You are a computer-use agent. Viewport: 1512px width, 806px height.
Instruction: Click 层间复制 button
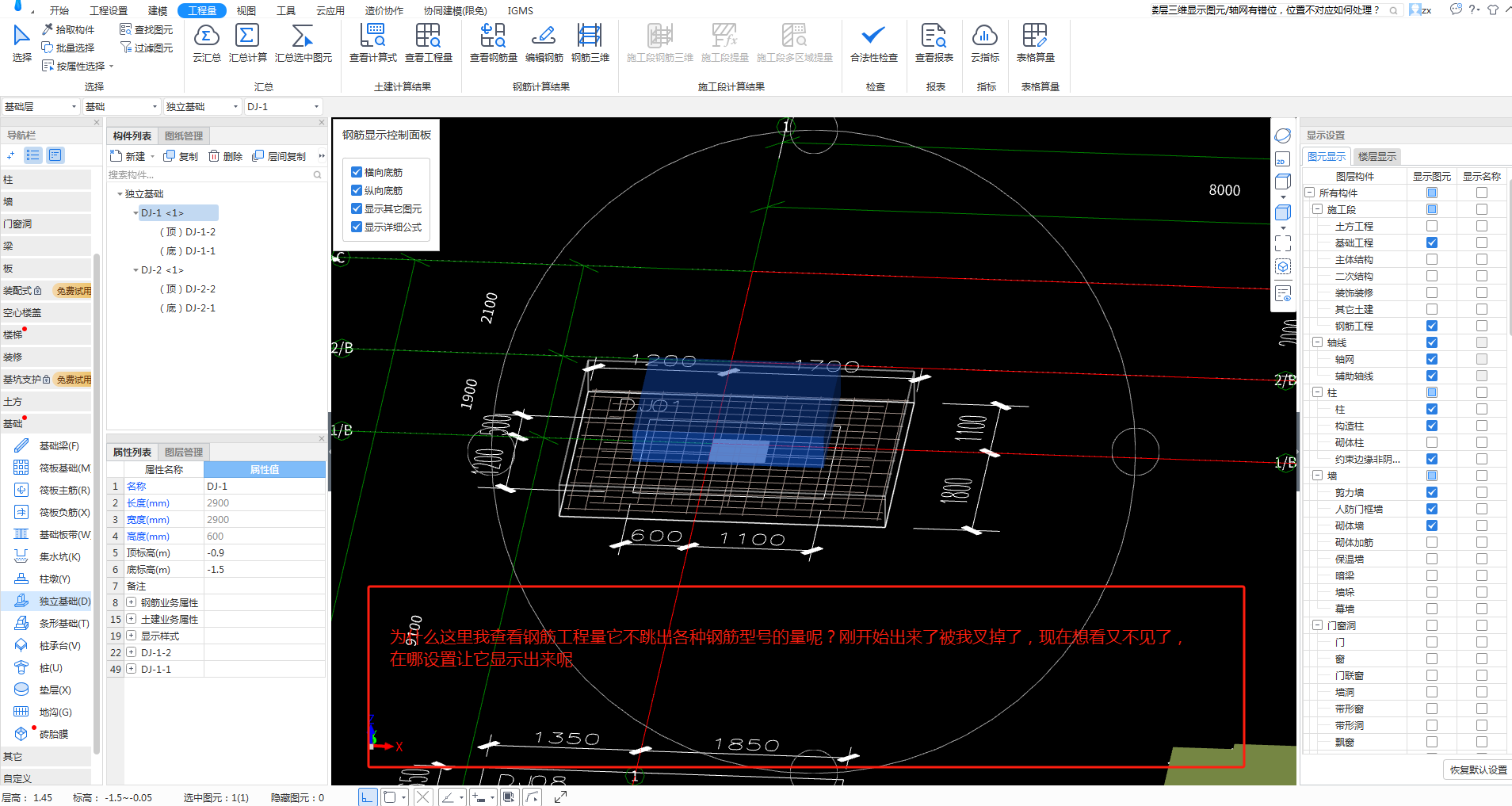click(x=279, y=156)
